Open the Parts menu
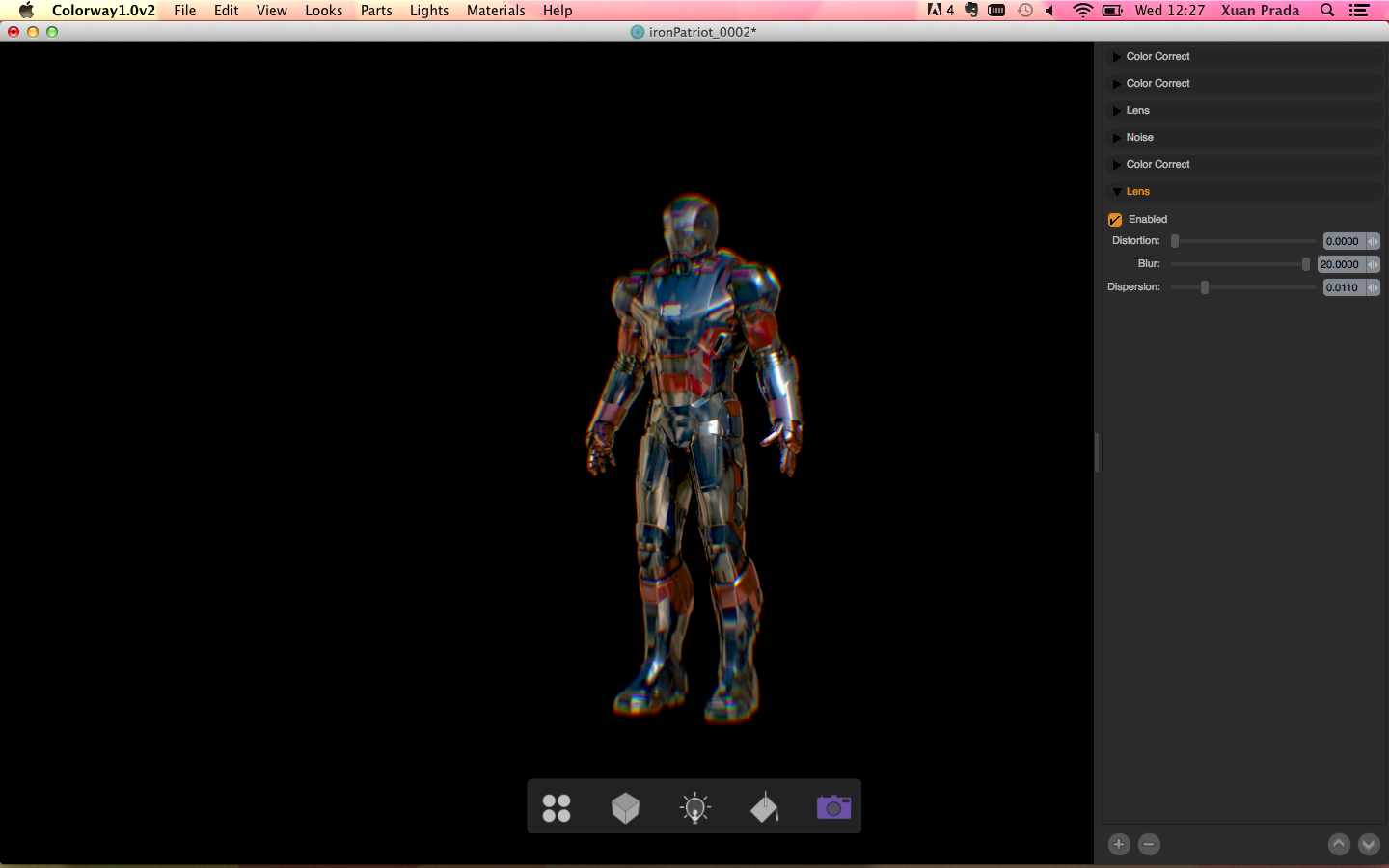Screen dimensions: 1389x868 click(x=376, y=10)
